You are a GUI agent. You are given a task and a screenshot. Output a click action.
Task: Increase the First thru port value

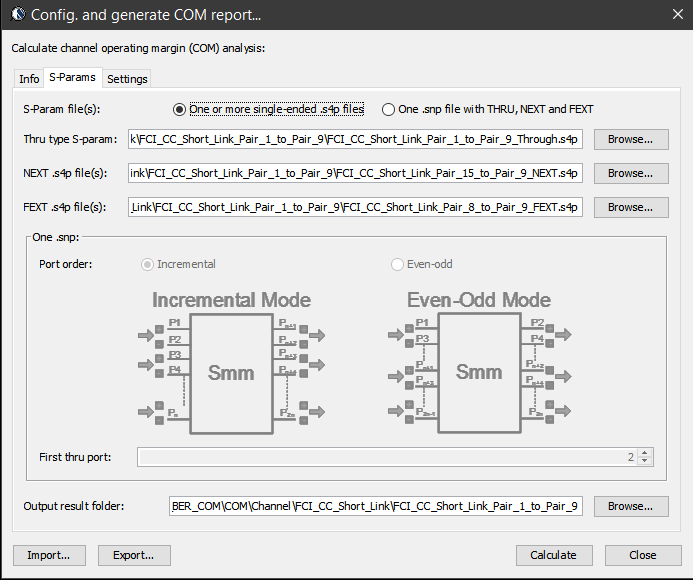(x=645, y=452)
